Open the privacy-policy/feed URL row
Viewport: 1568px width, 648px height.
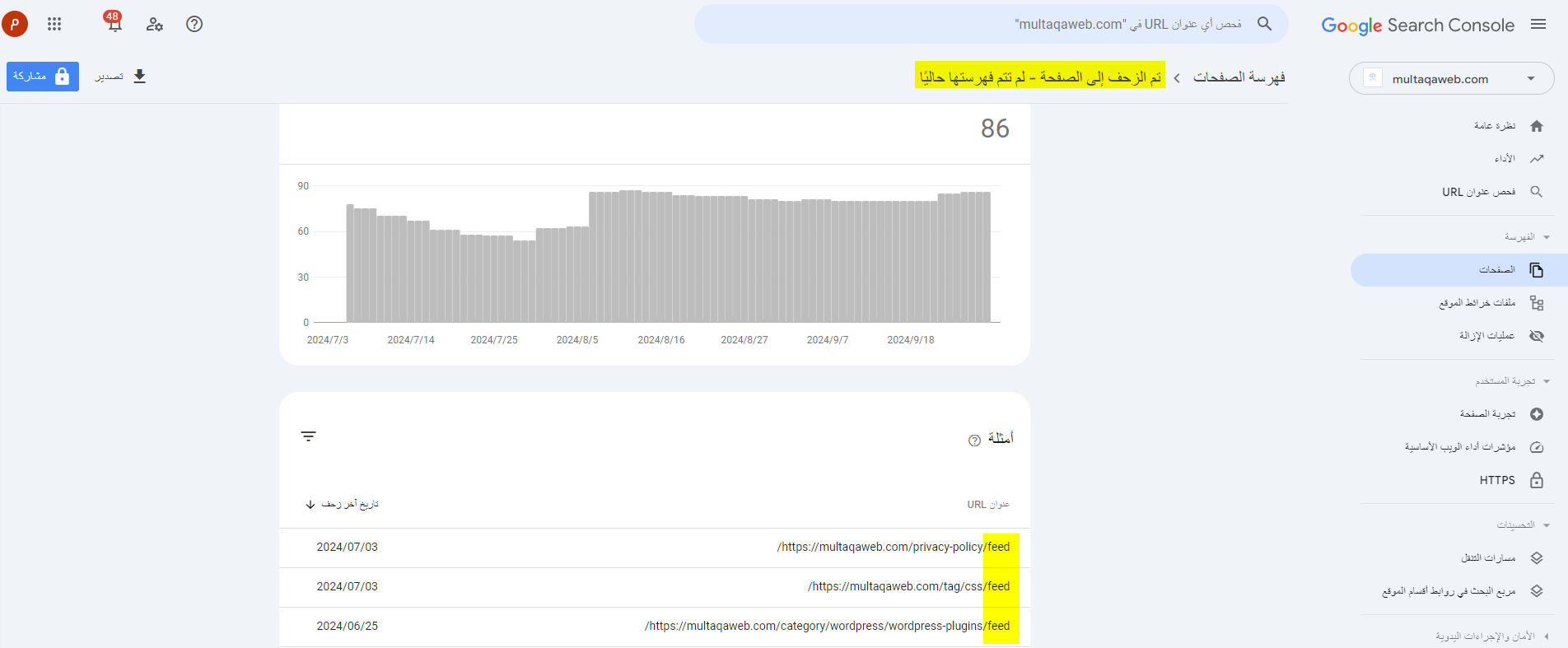(x=655, y=548)
